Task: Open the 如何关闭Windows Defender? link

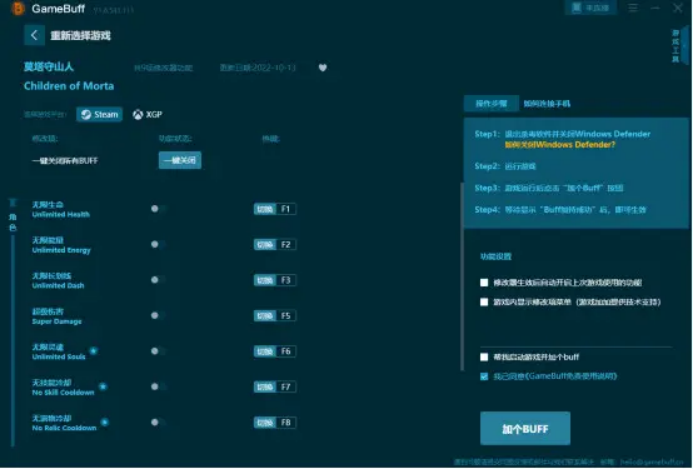Action: tap(560, 145)
